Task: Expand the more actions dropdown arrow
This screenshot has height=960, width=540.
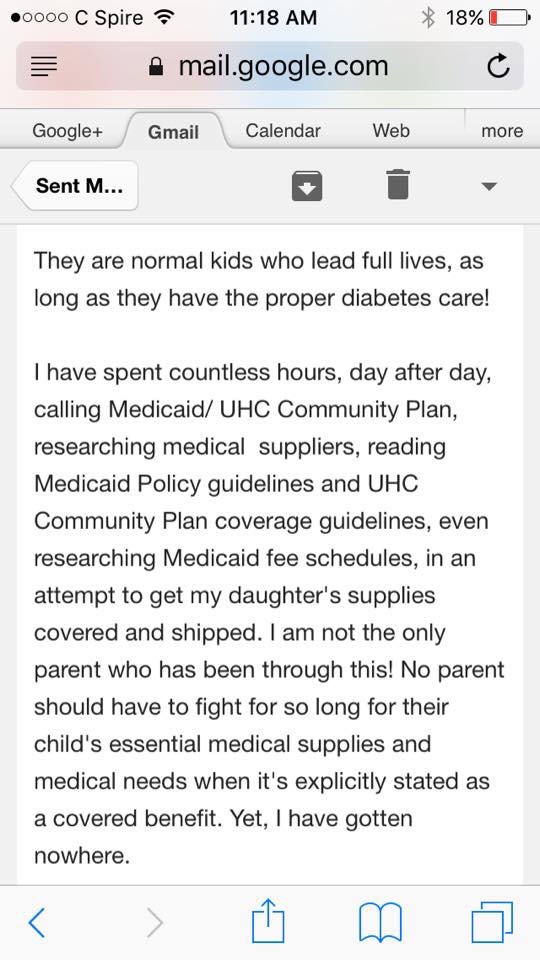Action: pos(488,186)
